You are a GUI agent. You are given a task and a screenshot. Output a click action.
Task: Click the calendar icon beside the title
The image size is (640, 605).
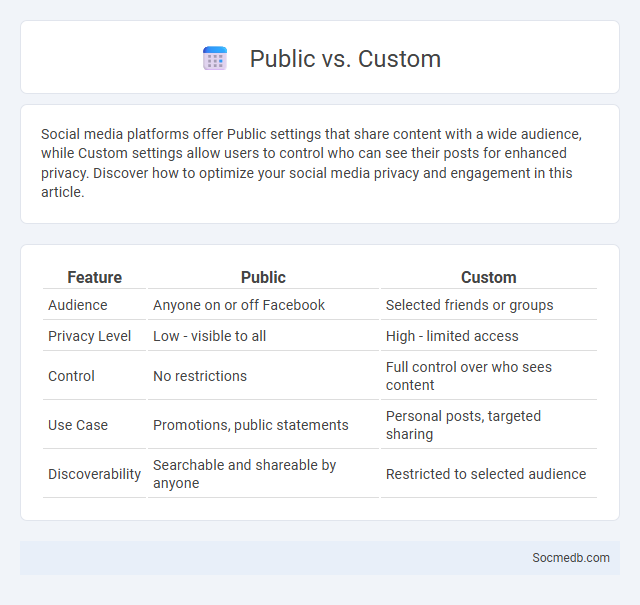pos(215,58)
